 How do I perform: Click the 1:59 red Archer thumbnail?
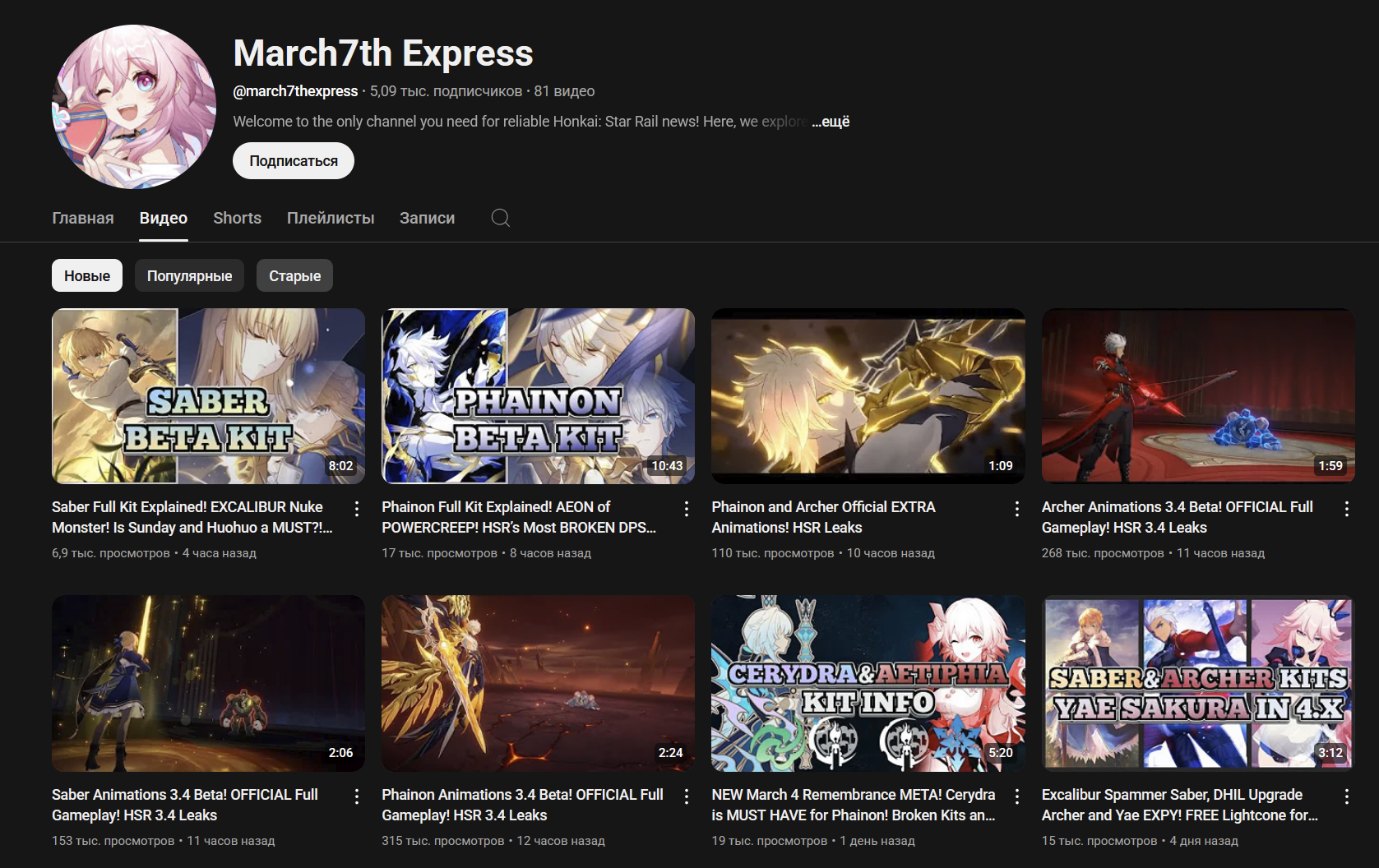coord(1198,396)
